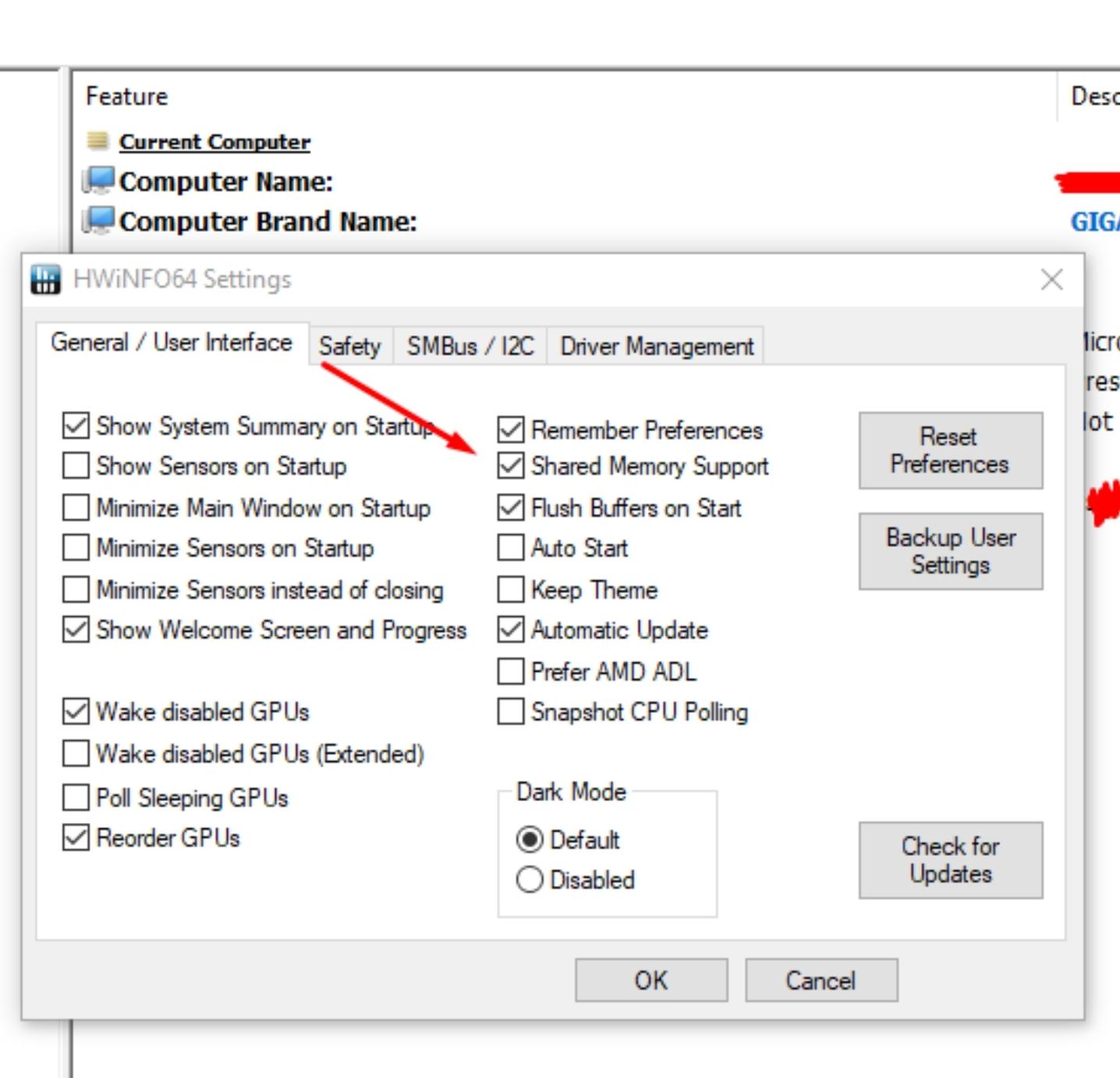Toggle Flush Buffers on Start

coord(511,508)
